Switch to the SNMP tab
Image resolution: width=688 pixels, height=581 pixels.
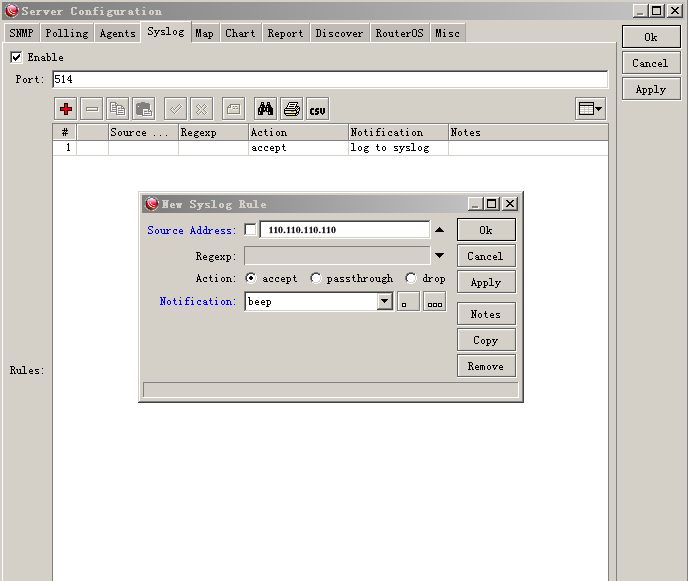coord(22,33)
